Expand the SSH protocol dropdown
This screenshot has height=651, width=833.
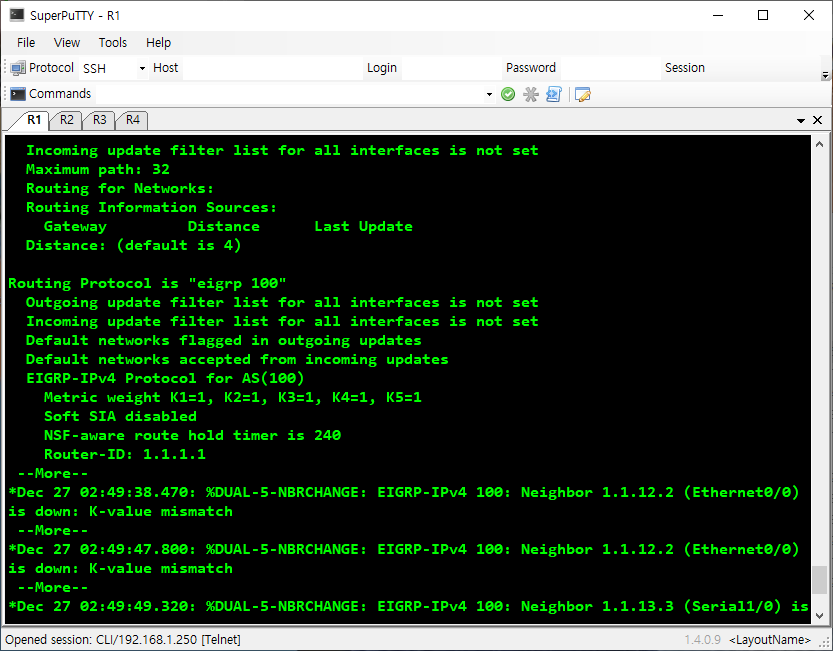pos(142,69)
